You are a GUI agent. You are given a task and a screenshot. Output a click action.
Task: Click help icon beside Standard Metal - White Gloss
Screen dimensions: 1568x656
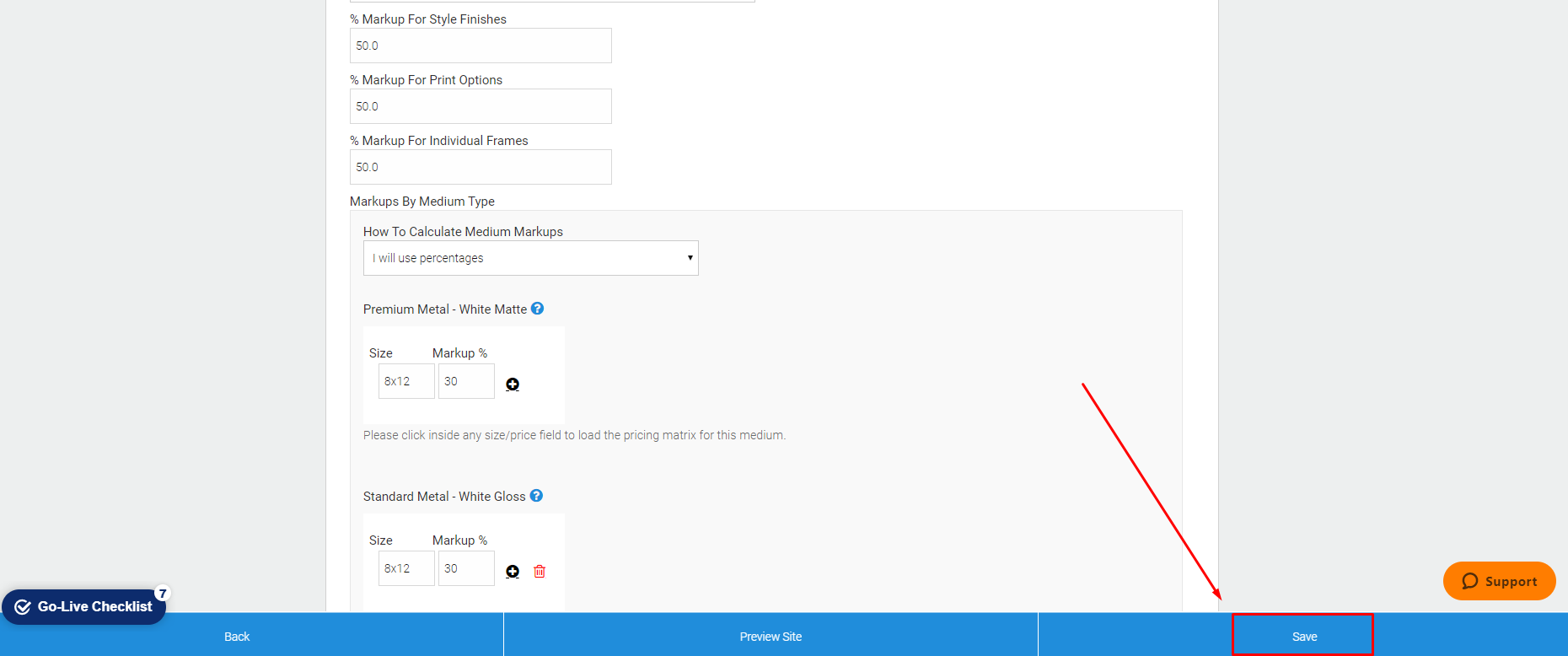click(536, 496)
